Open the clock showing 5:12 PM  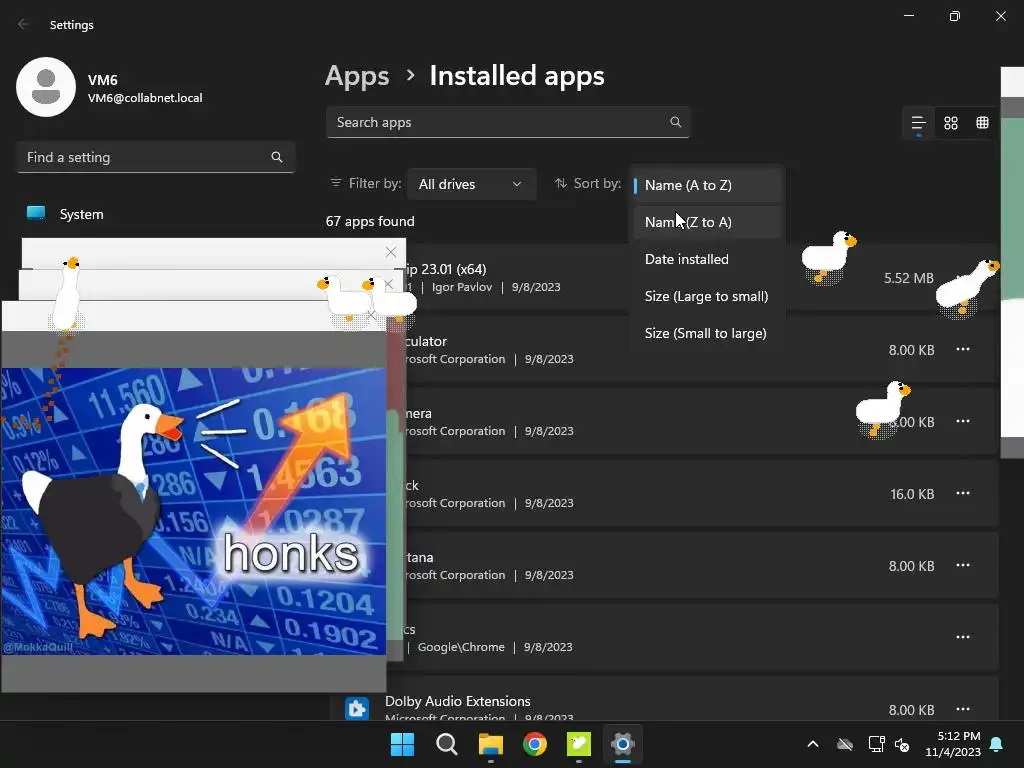953,744
